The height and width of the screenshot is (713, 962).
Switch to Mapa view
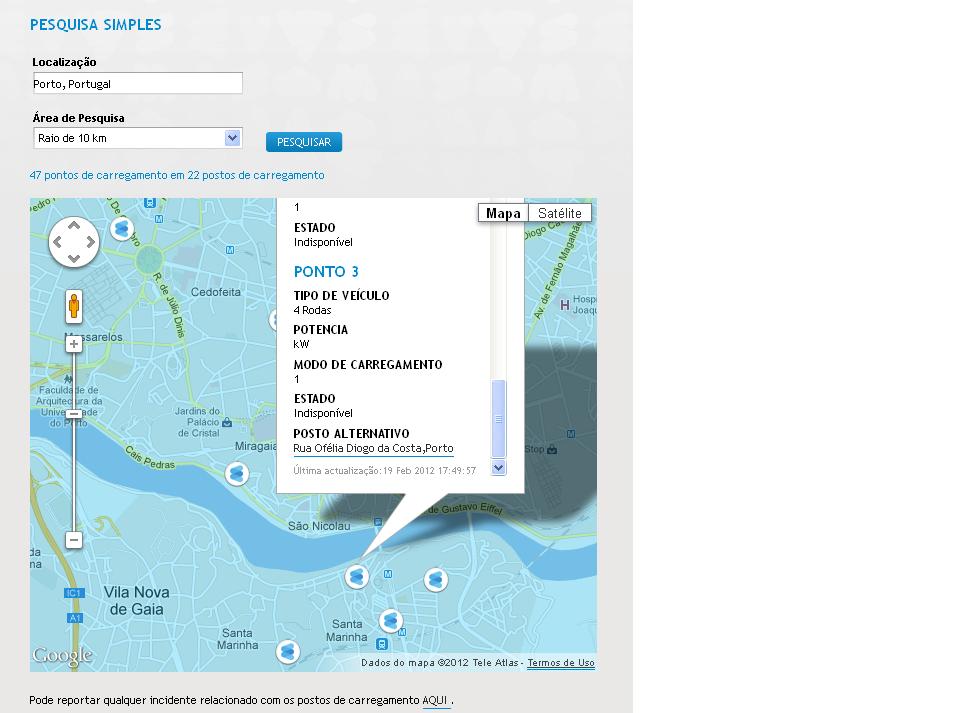[503, 213]
